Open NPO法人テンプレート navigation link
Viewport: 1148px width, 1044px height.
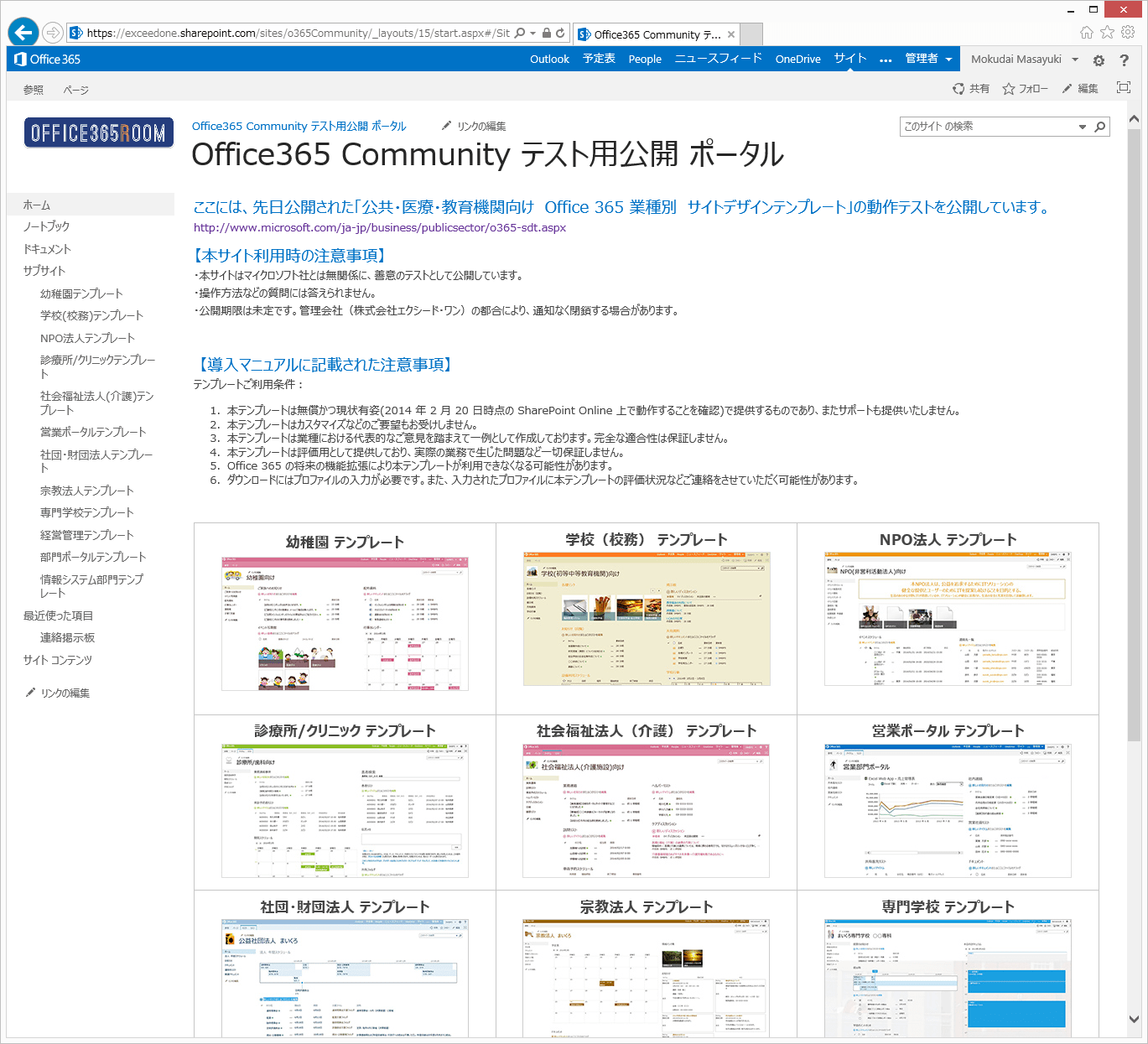[87, 338]
